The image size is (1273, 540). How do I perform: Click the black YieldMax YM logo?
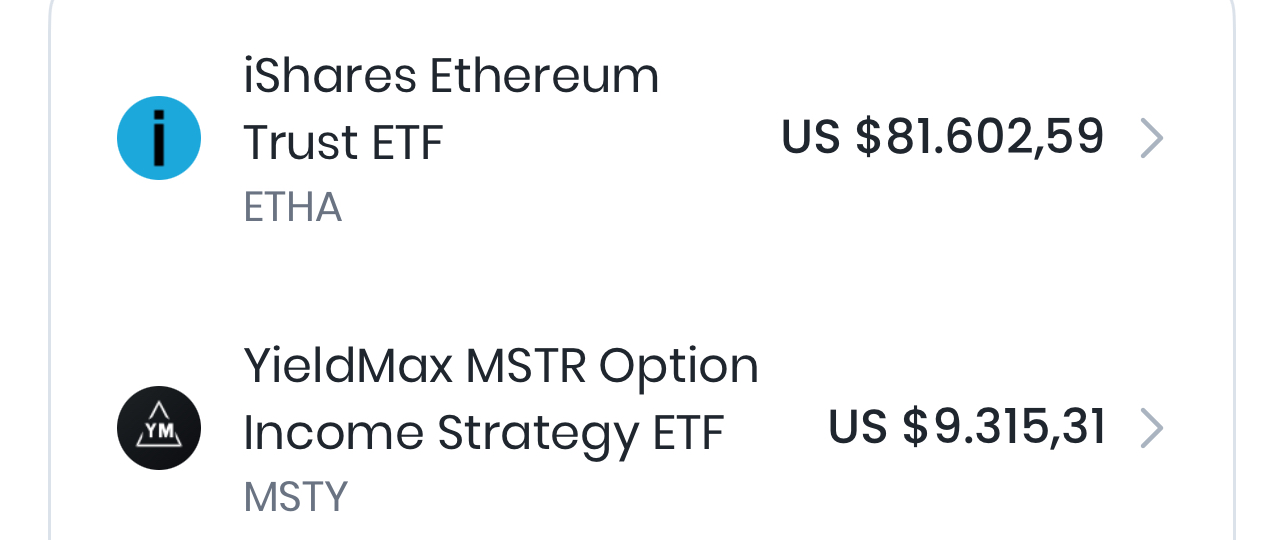(x=159, y=428)
